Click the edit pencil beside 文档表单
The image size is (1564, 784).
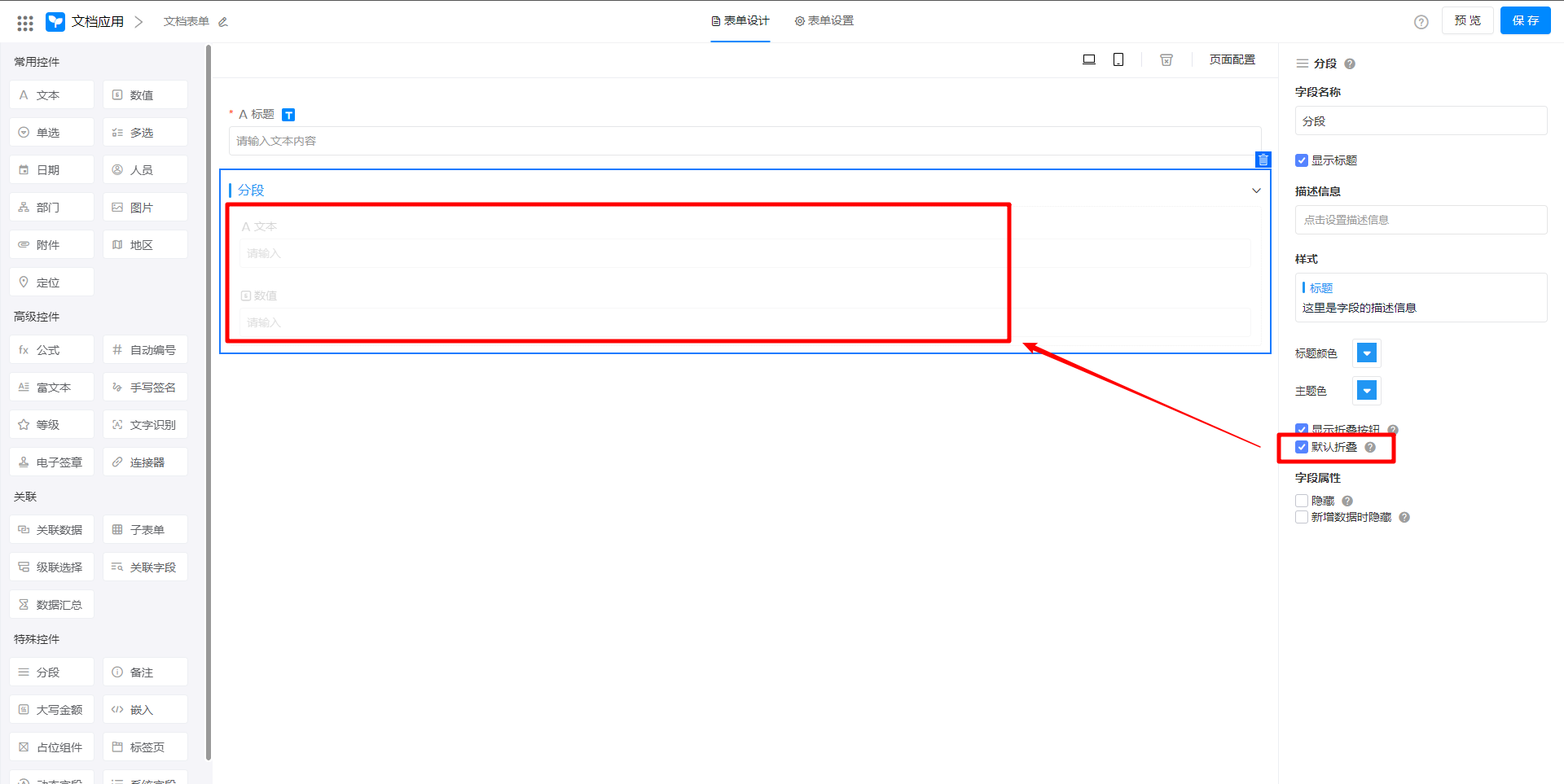point(223,22)
